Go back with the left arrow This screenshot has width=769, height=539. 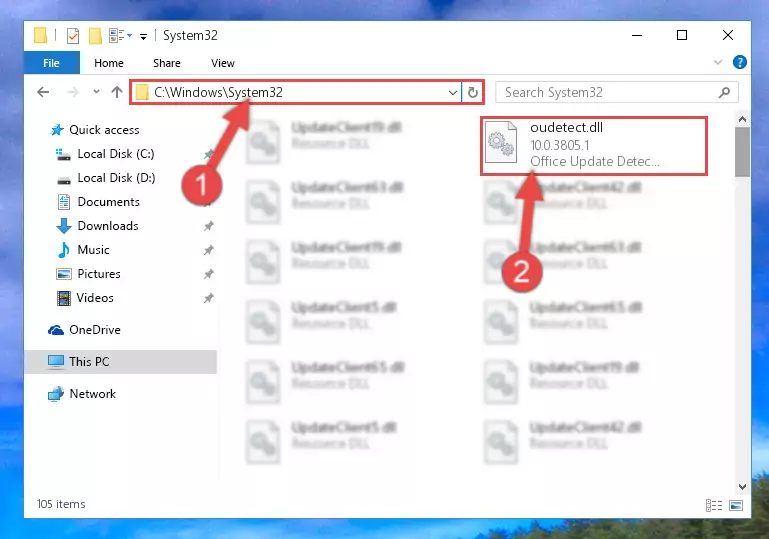tap(43, 92)
